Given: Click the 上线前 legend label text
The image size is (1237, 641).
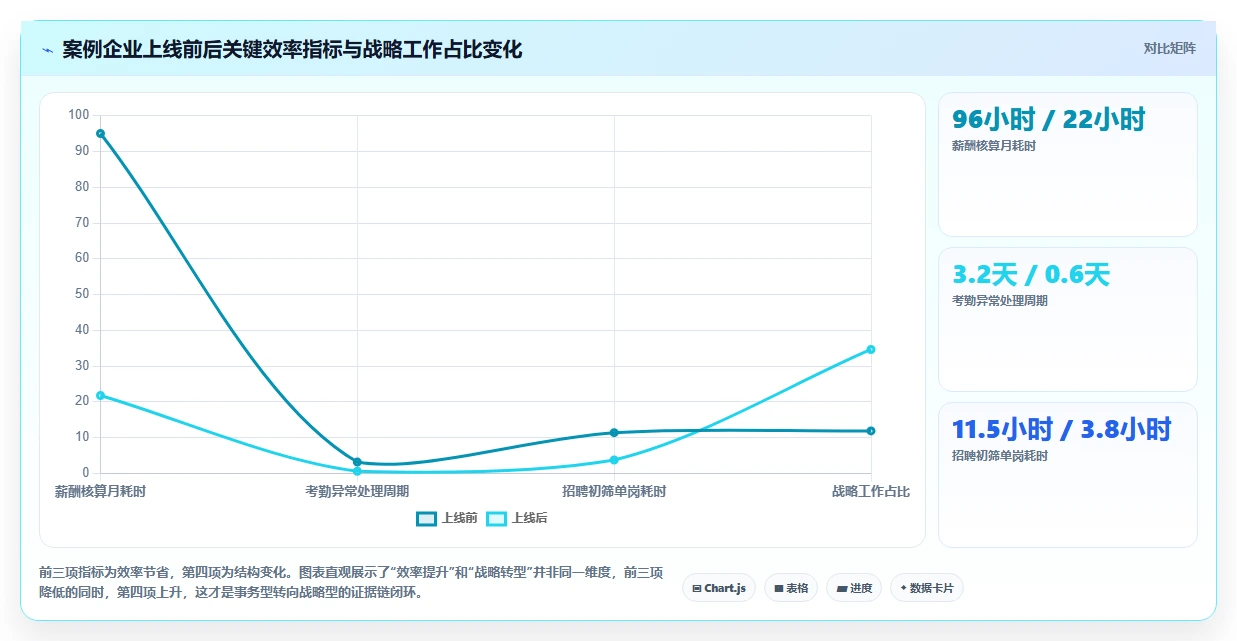Looking at the screenshot, I should pos(460,518).
